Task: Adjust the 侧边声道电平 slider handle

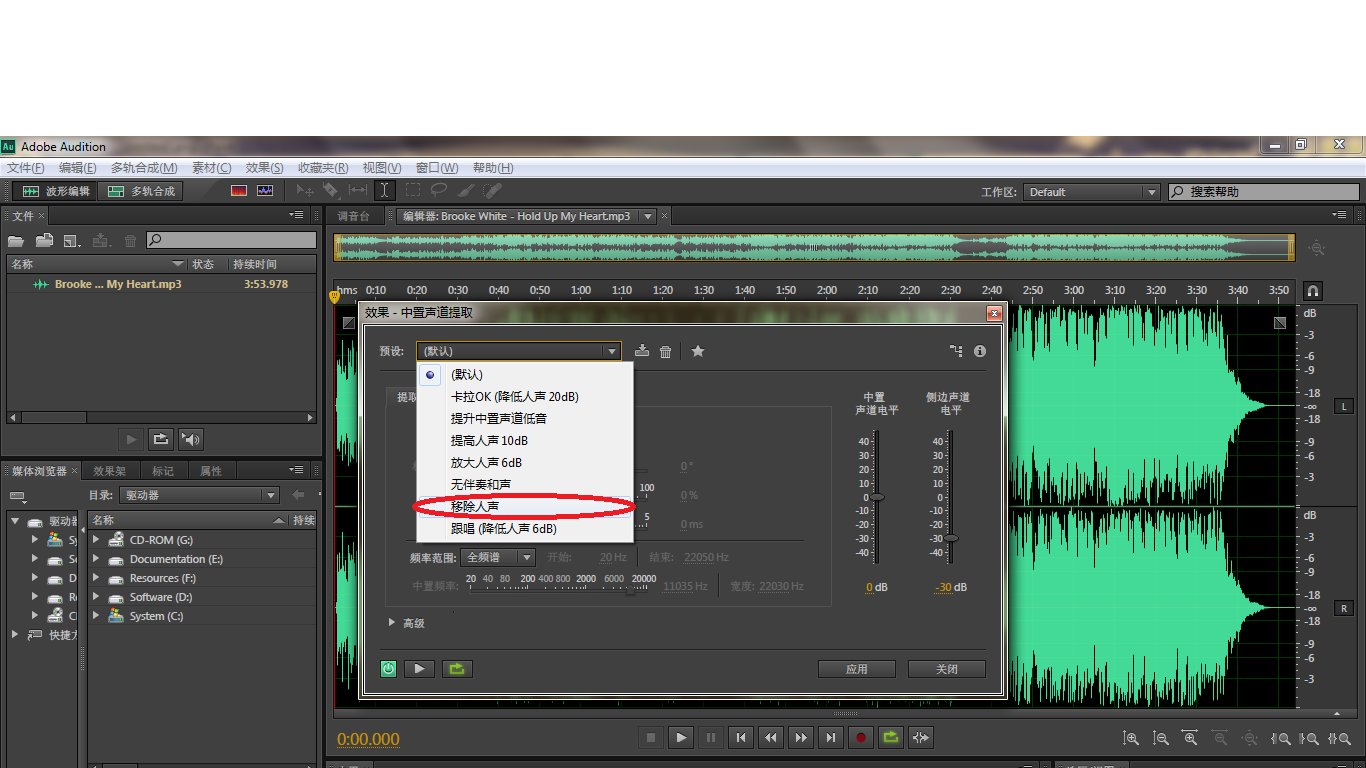Action: click(951, 538)
